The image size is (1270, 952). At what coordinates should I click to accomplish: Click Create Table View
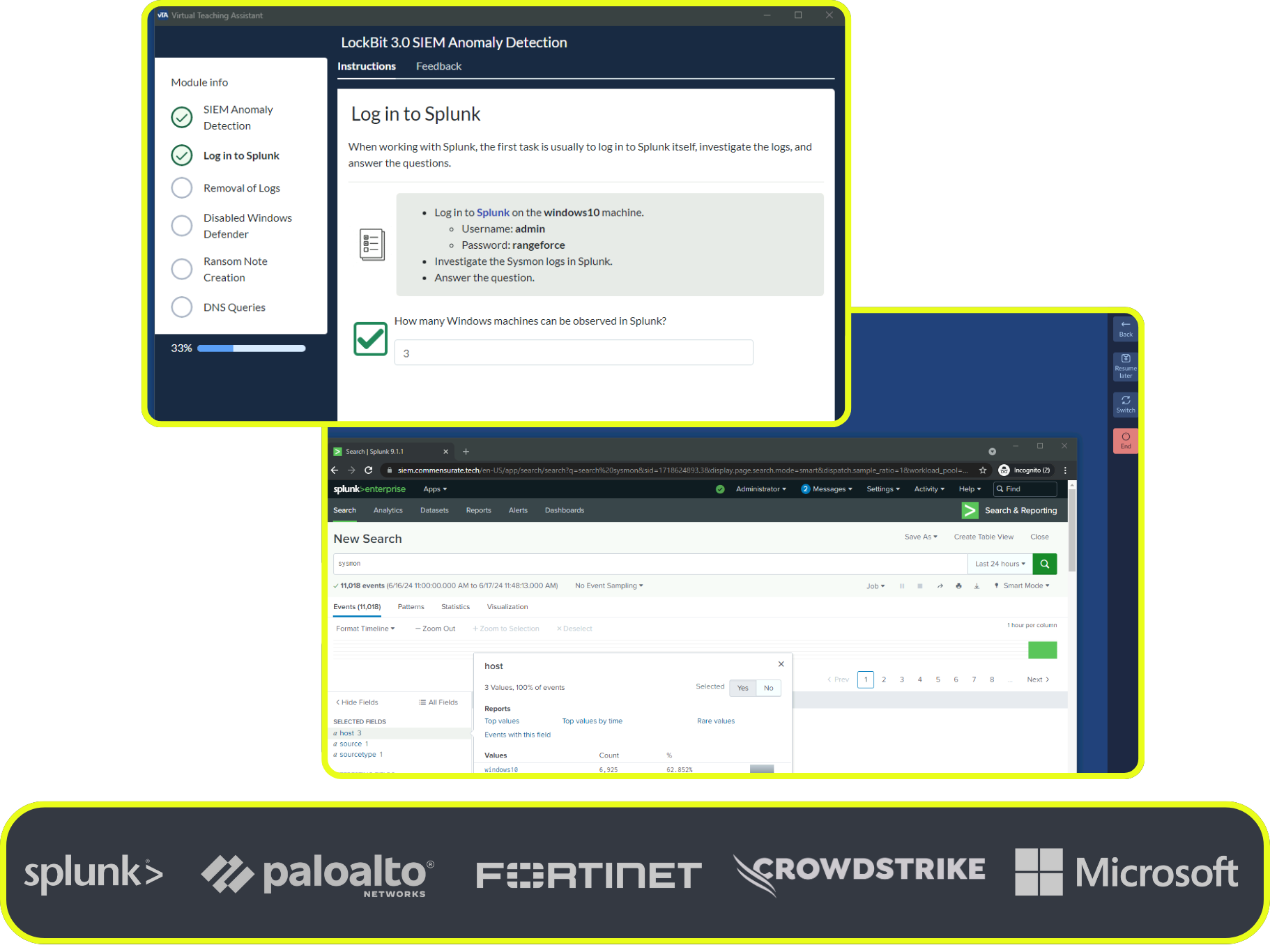point(984,537)
